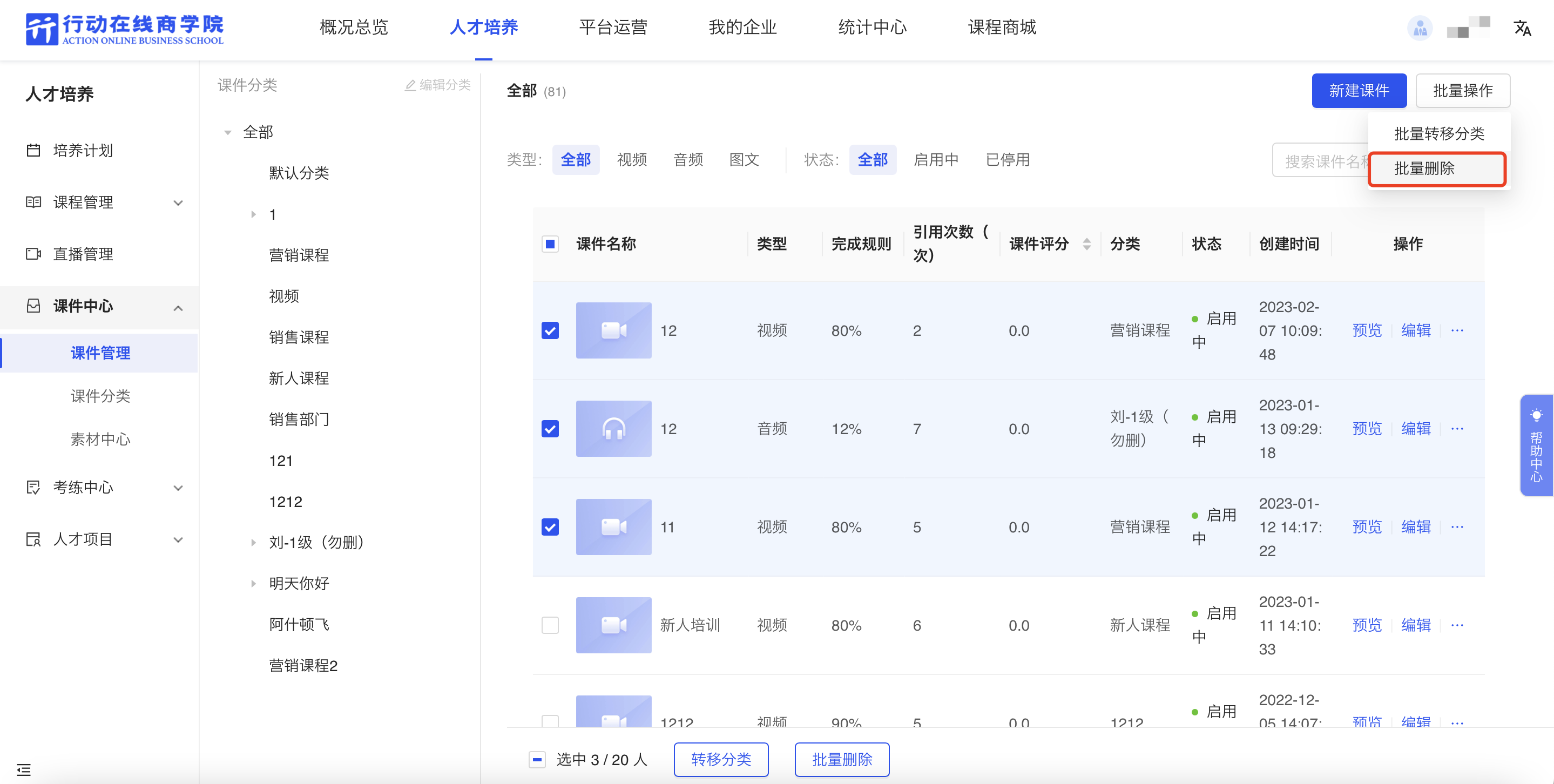Click 预览 link for 新人培训 row
Screen dimensions: 1554x784
[x=1367, y=625]
